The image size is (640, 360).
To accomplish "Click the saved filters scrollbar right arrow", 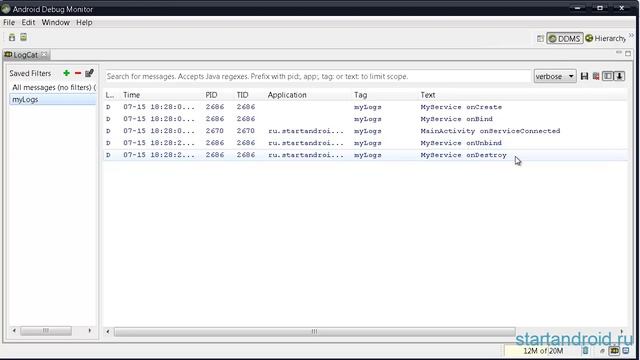I will coord(90,331).
